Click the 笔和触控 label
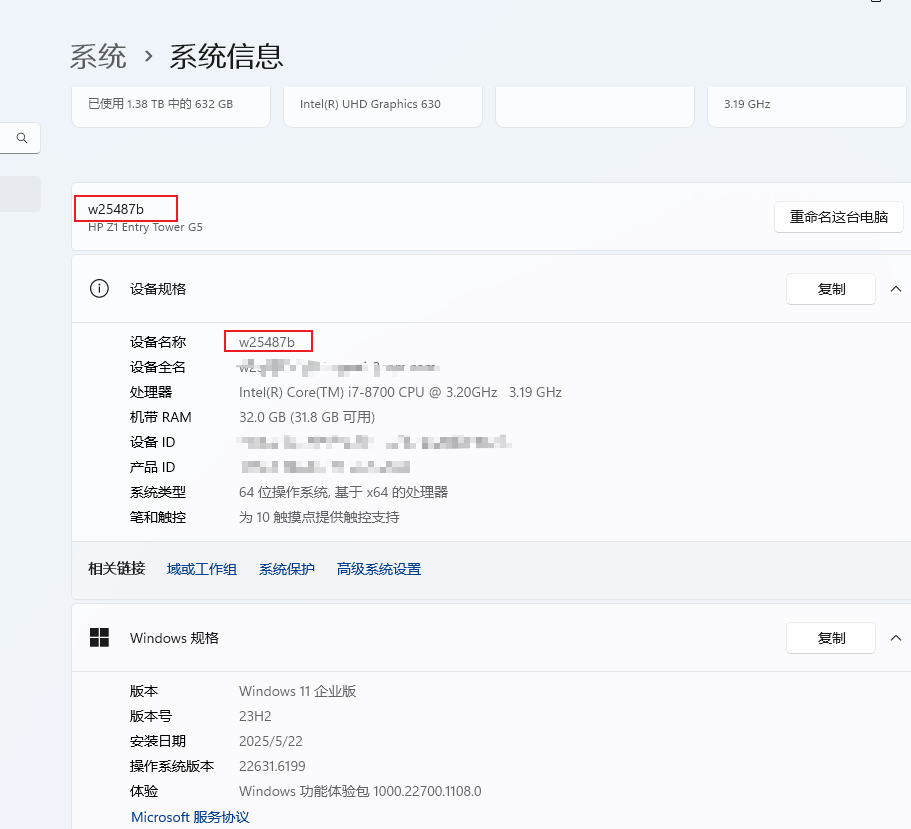This screenshot has width=911, height=829. 158,517
